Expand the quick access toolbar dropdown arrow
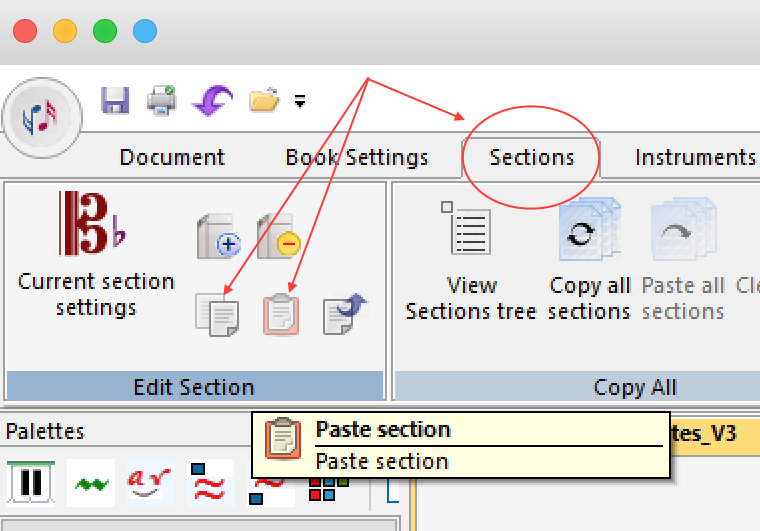This screenshot has height=531, width=760. pyautogui.click(x=299, y=101)
